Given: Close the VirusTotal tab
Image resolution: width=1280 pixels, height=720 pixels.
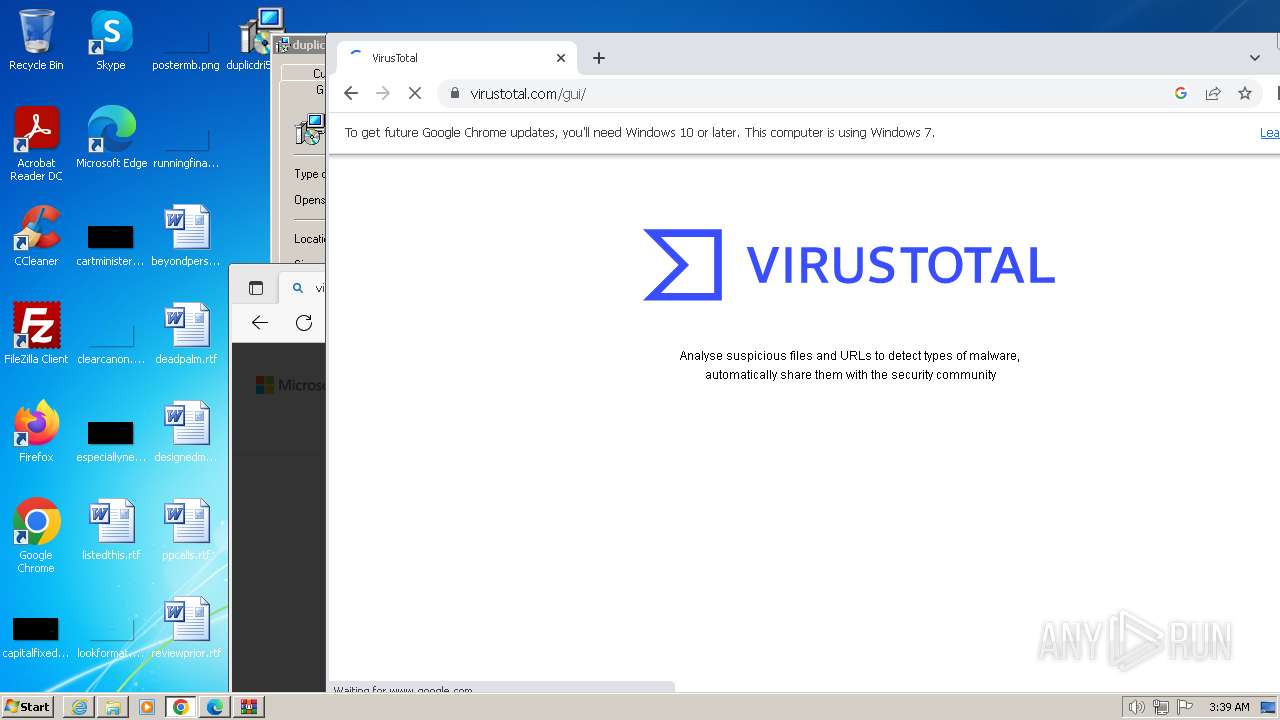Looking at the screenshot, I should 561,58.
